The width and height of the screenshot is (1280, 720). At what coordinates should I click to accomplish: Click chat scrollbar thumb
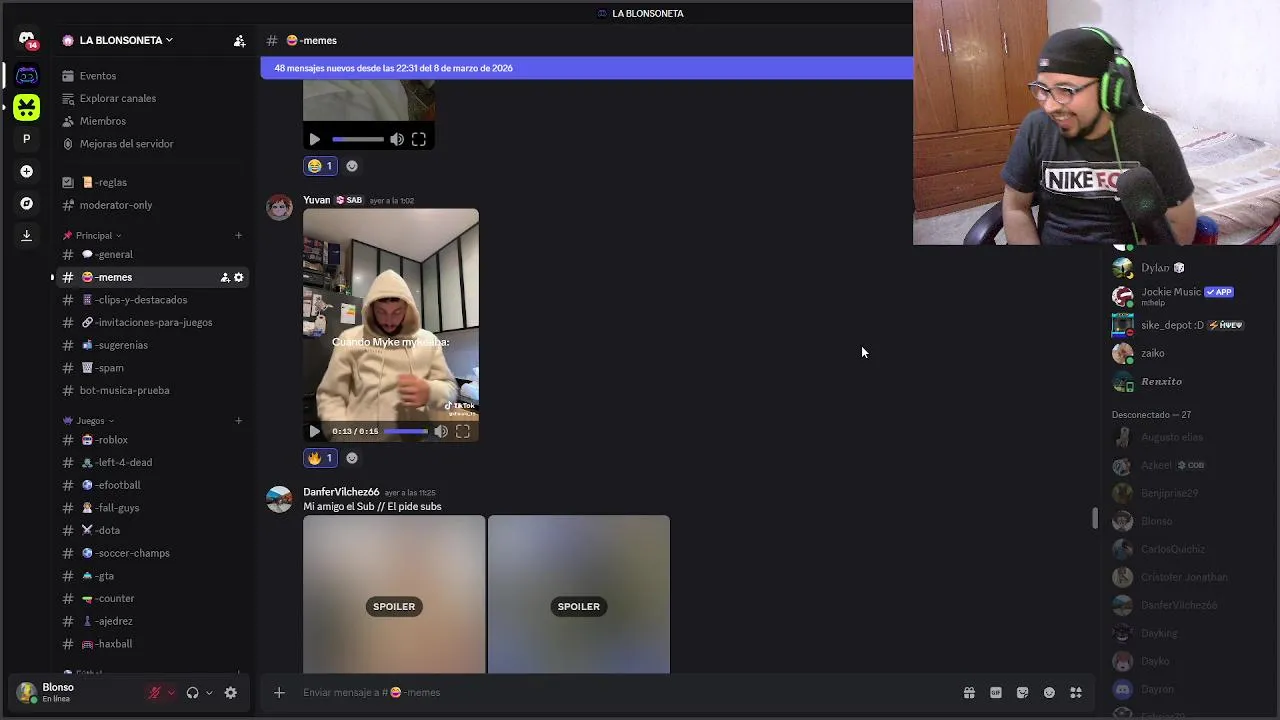pyautogui.click(x=1095, y=518)
